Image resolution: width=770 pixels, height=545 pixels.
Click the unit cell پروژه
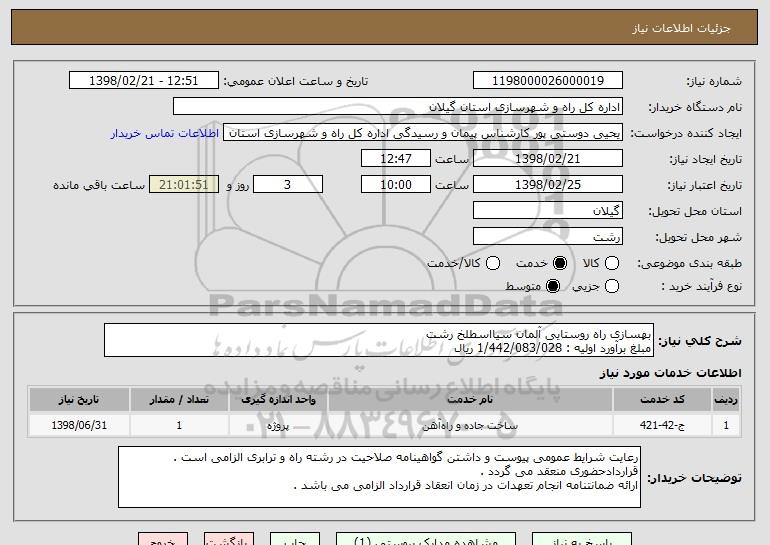(278, 425)
